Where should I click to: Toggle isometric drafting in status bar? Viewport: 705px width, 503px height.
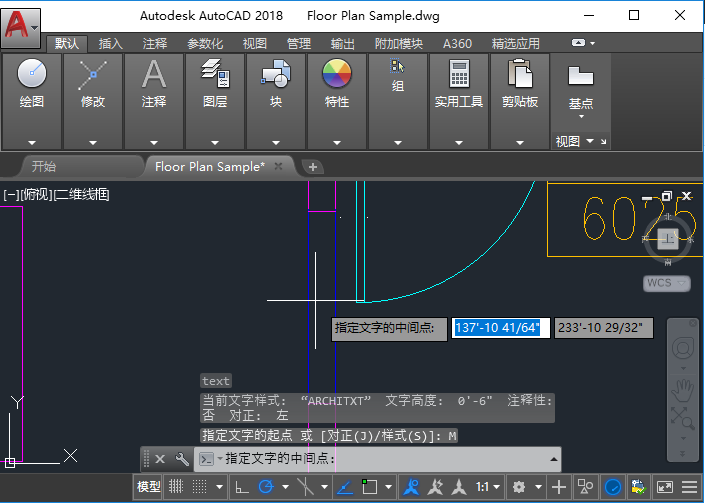tap(305, 487)
